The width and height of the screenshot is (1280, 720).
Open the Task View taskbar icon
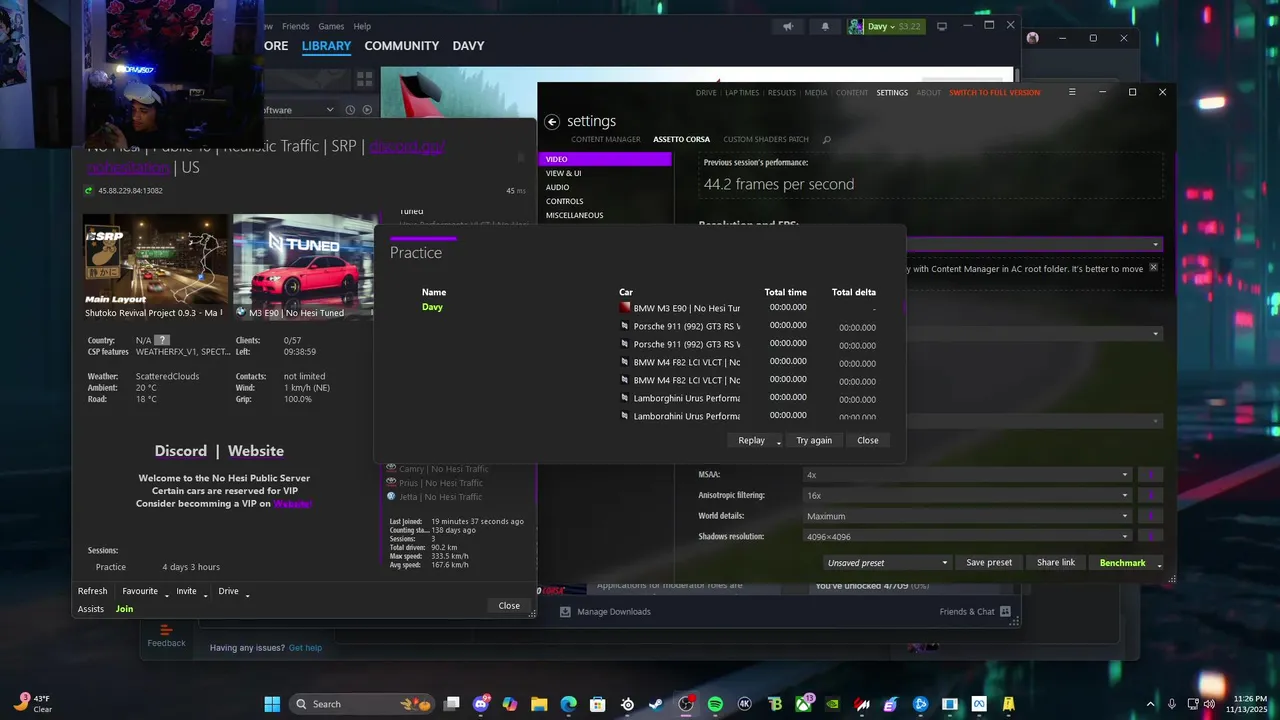tap(452, 704)
